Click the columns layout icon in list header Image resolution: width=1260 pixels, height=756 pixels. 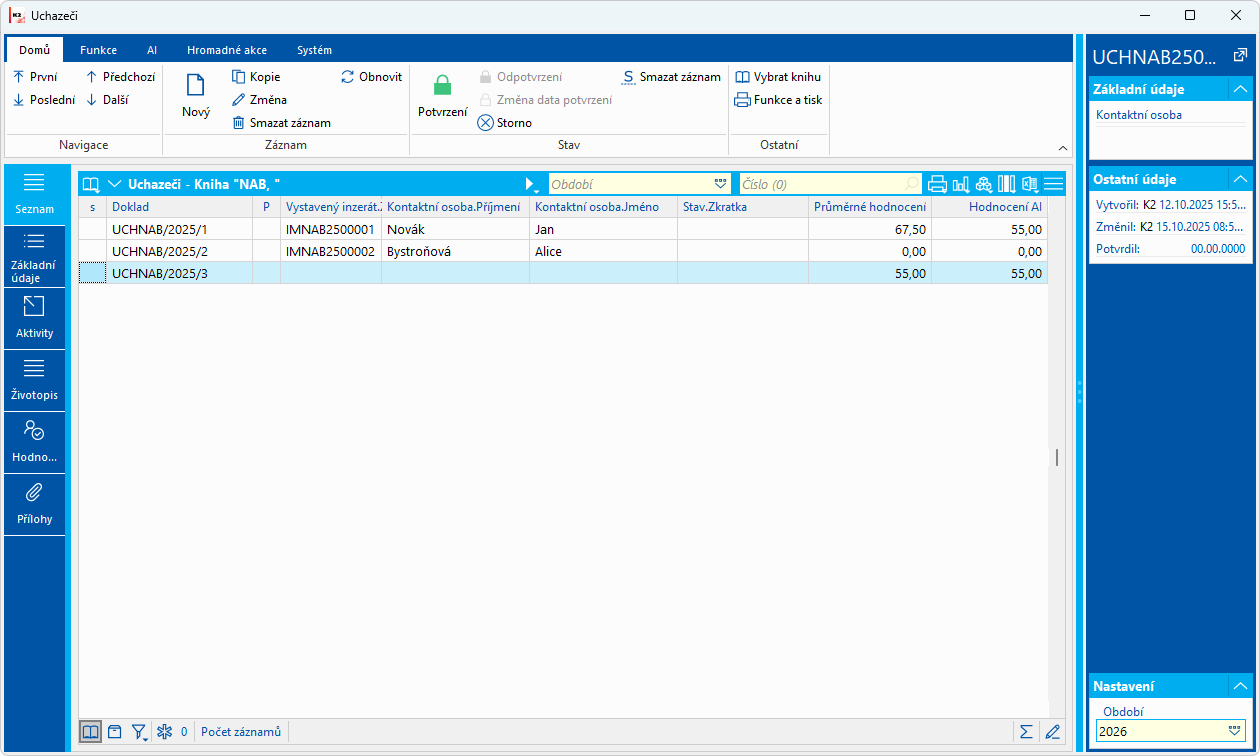pos(1007,184)
